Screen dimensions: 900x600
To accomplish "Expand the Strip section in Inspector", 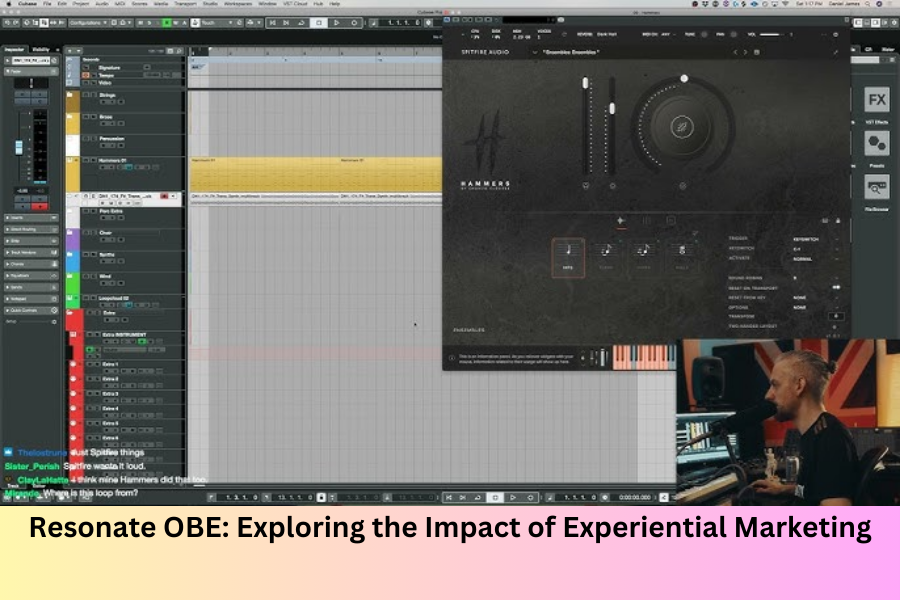I will 32,241.
